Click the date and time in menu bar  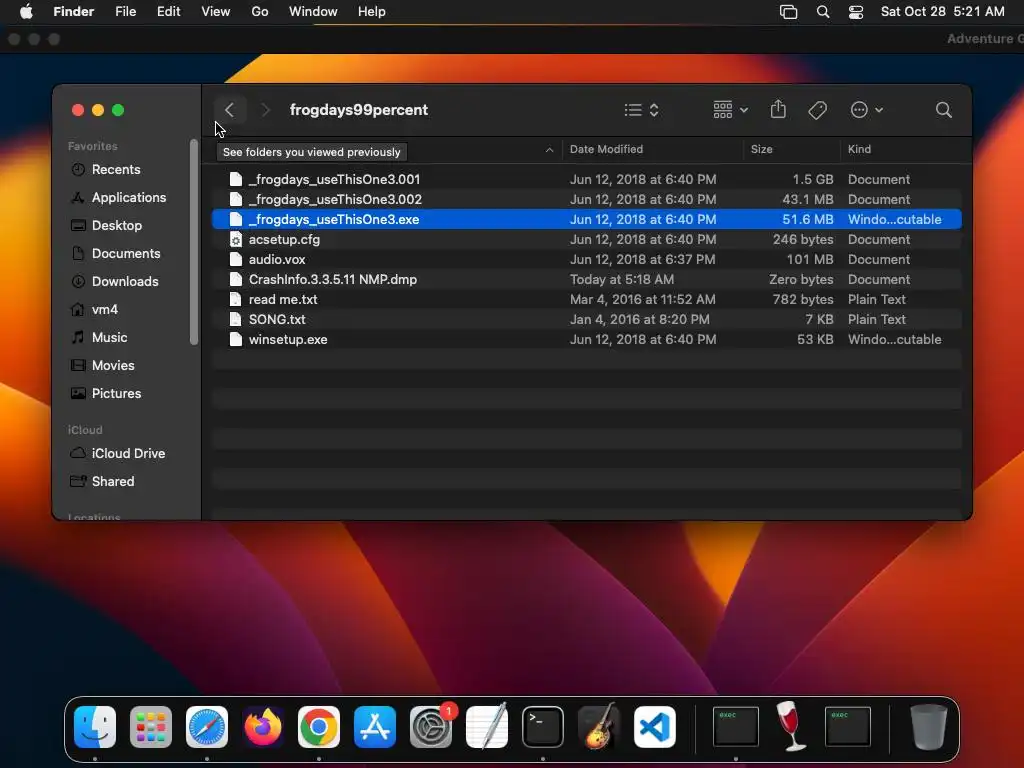(942, 12)
